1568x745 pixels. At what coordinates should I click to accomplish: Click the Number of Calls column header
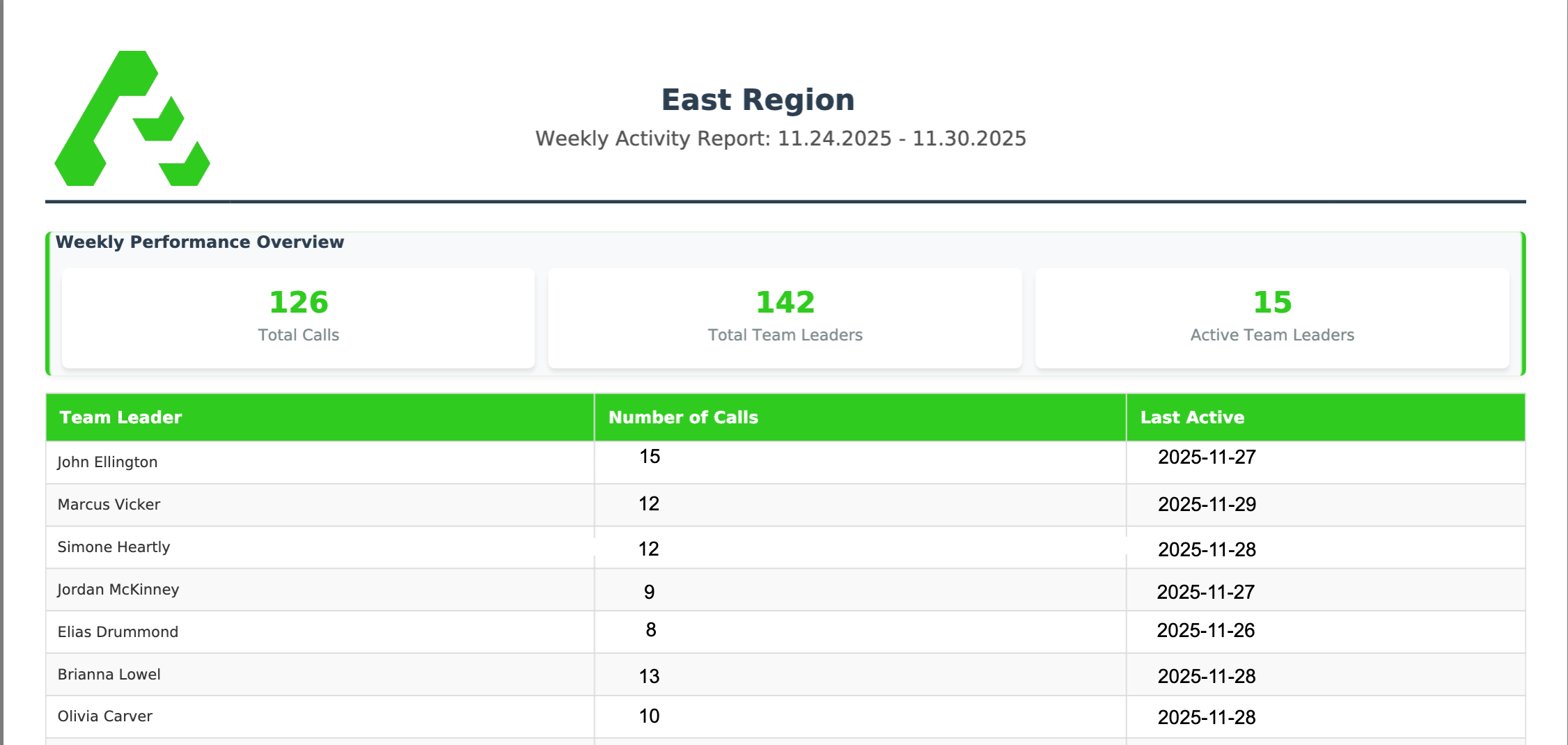683,417
